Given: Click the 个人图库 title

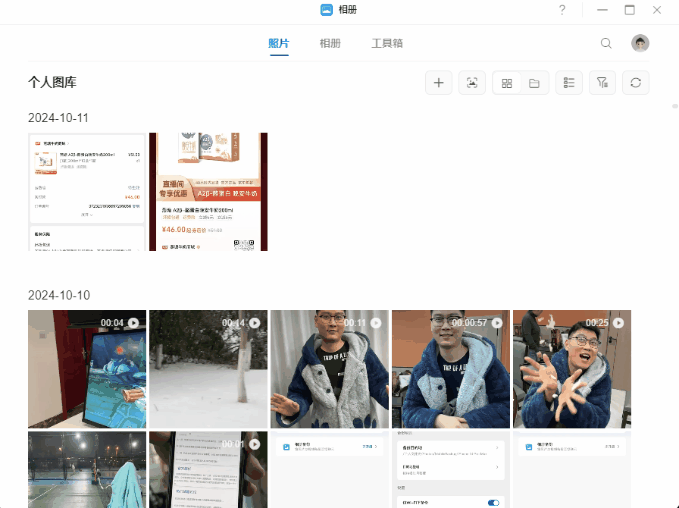Looking at the screenshot, I should click(x=52, y=82).
